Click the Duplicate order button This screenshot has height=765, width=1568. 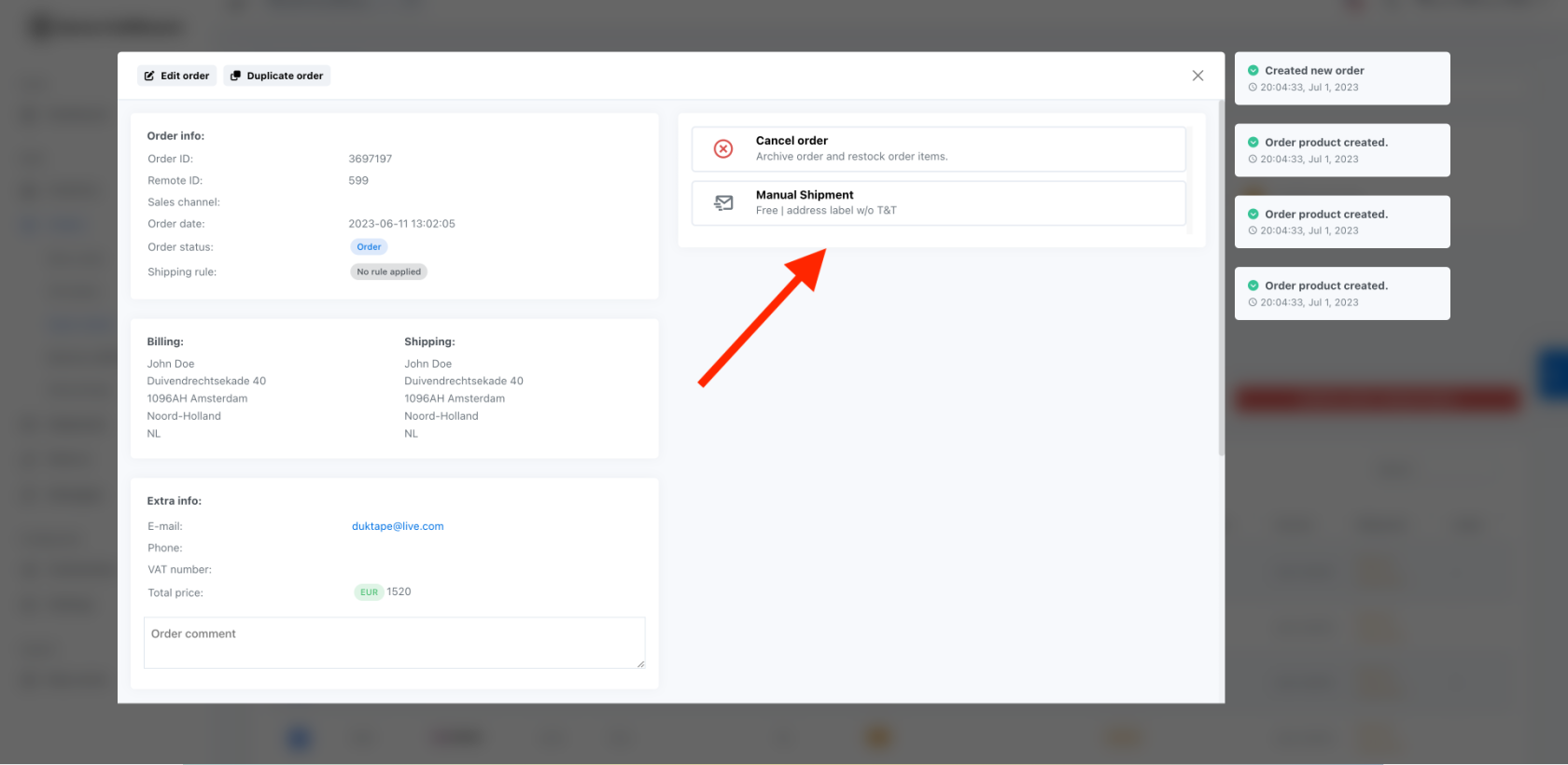point(276,76)
